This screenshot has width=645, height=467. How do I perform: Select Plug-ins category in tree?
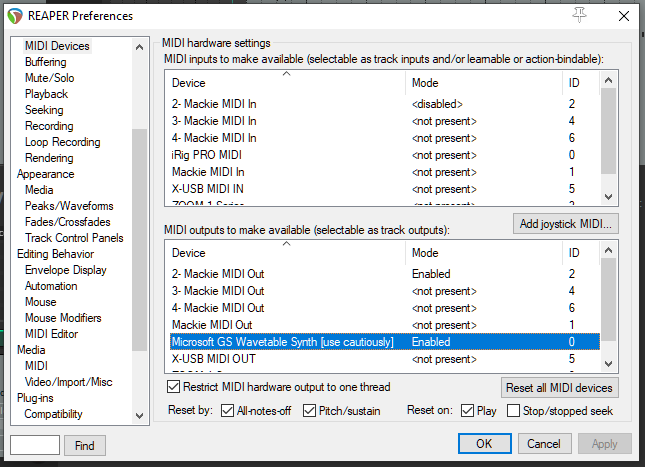click(x=35, y=398)
